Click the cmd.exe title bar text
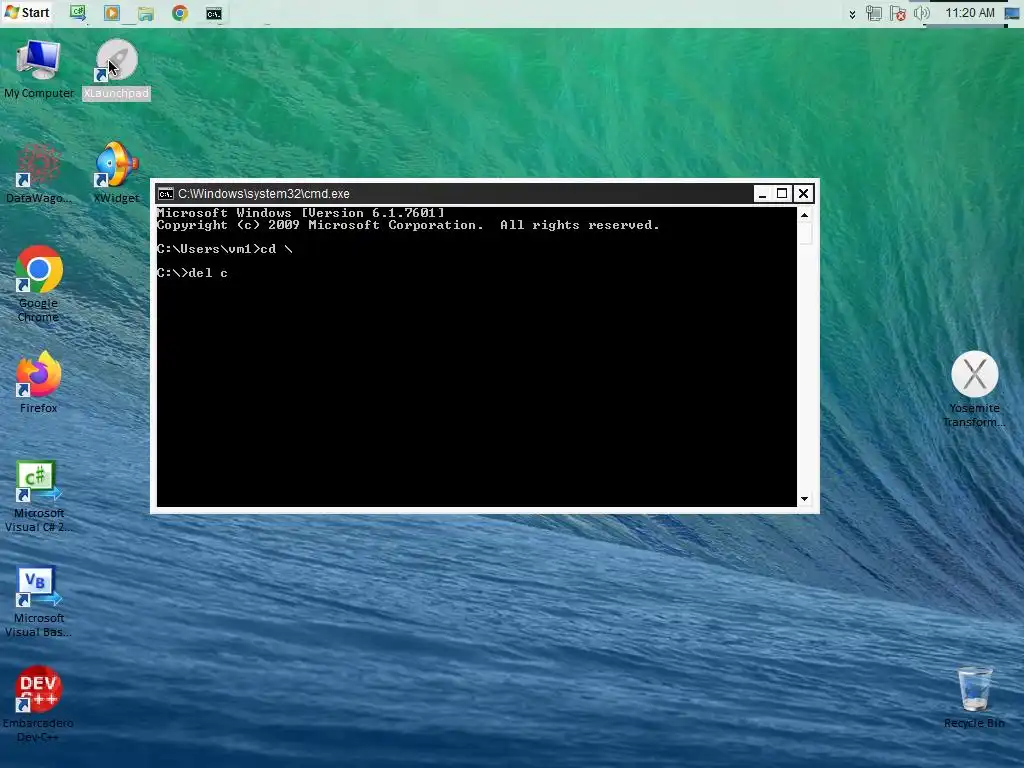 click(264, 194)
